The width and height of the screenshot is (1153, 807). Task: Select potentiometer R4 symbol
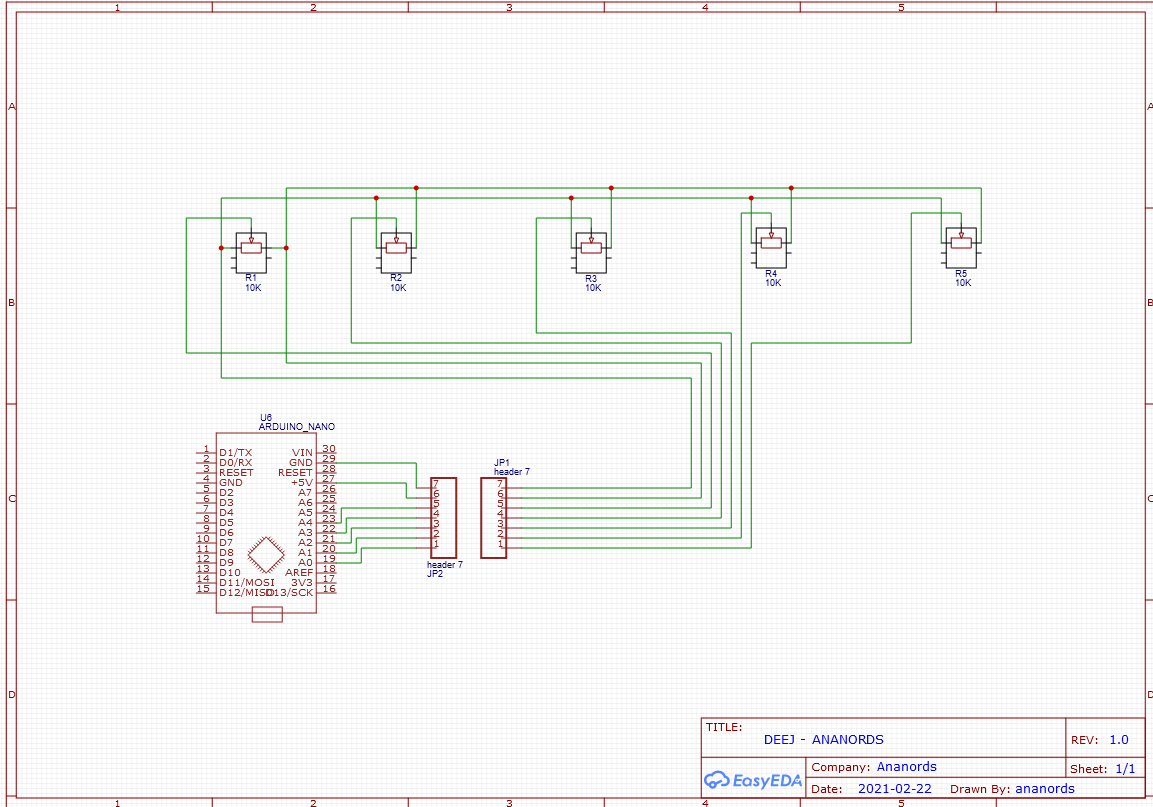(x=771, y=247)
